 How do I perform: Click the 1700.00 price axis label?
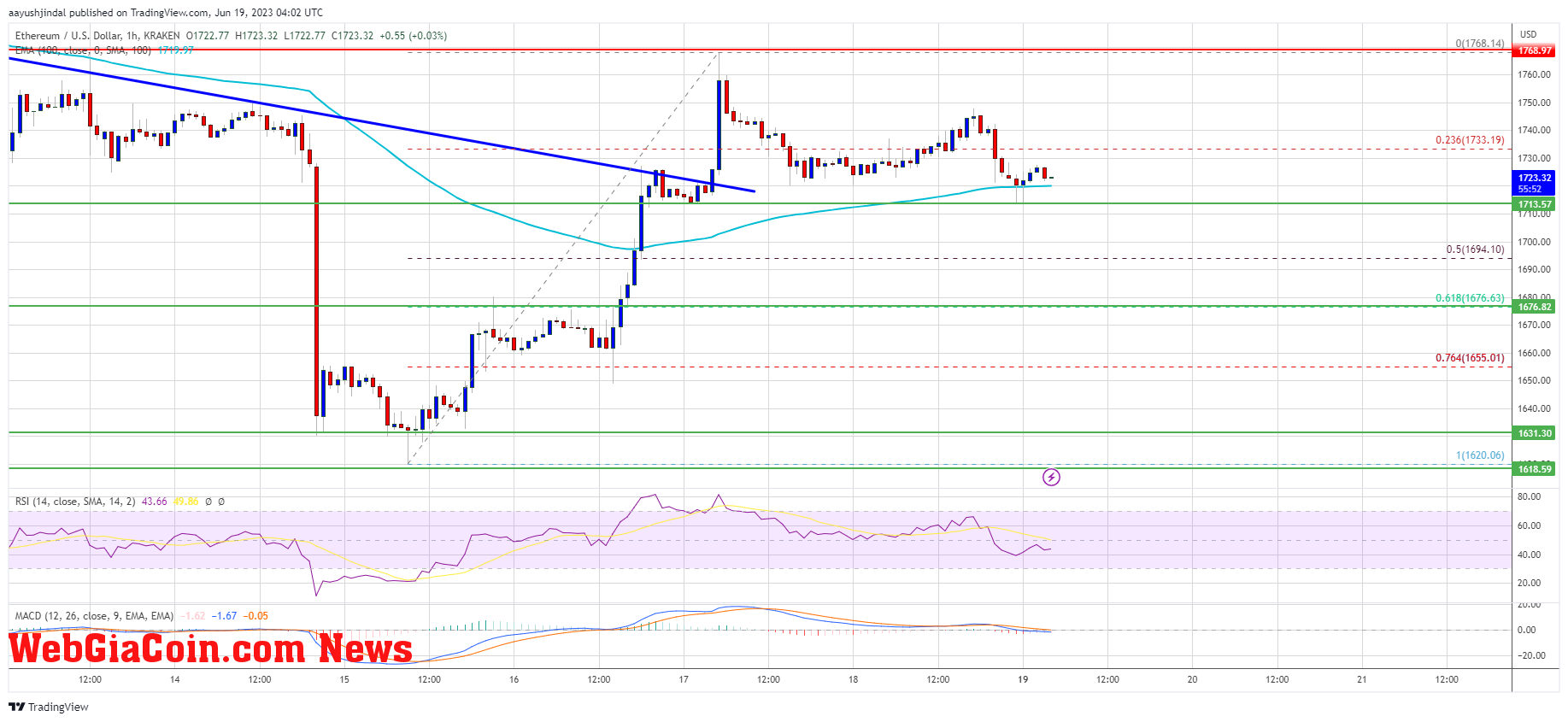pos(1534,242)
